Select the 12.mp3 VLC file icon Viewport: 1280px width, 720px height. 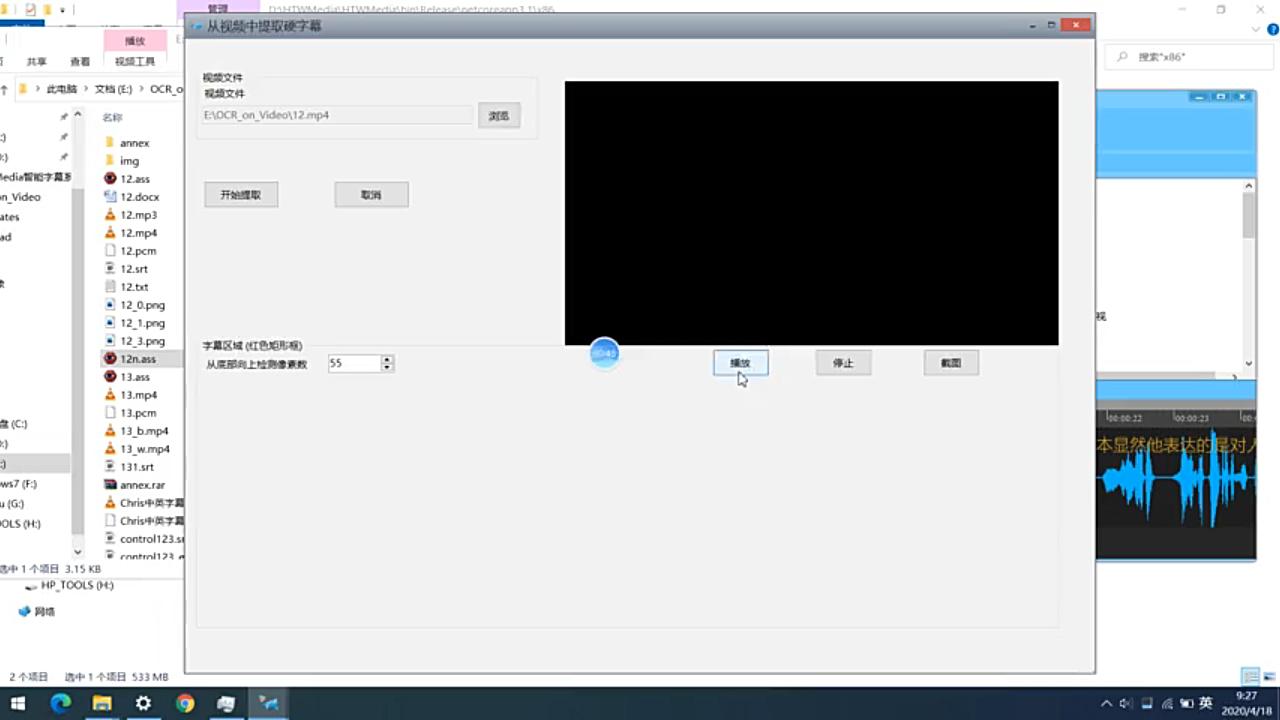[x=111, y=215]
